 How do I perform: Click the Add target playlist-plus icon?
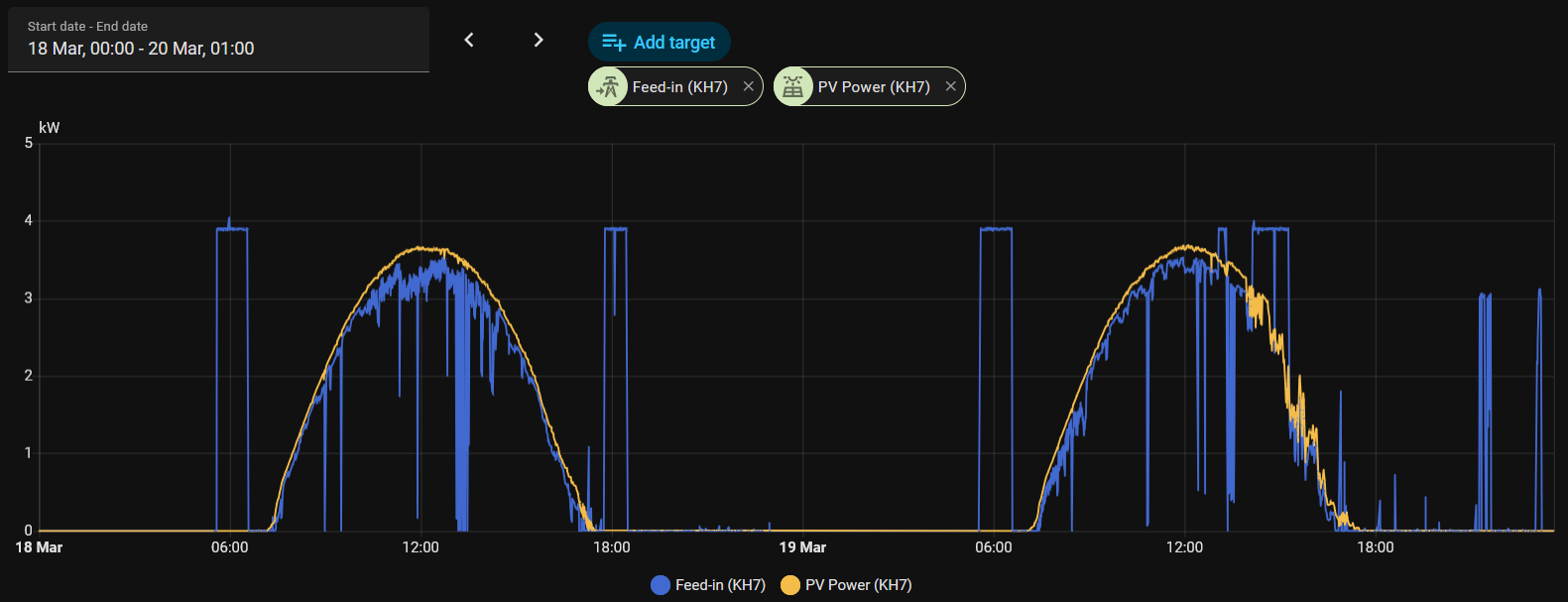[614, 43]
